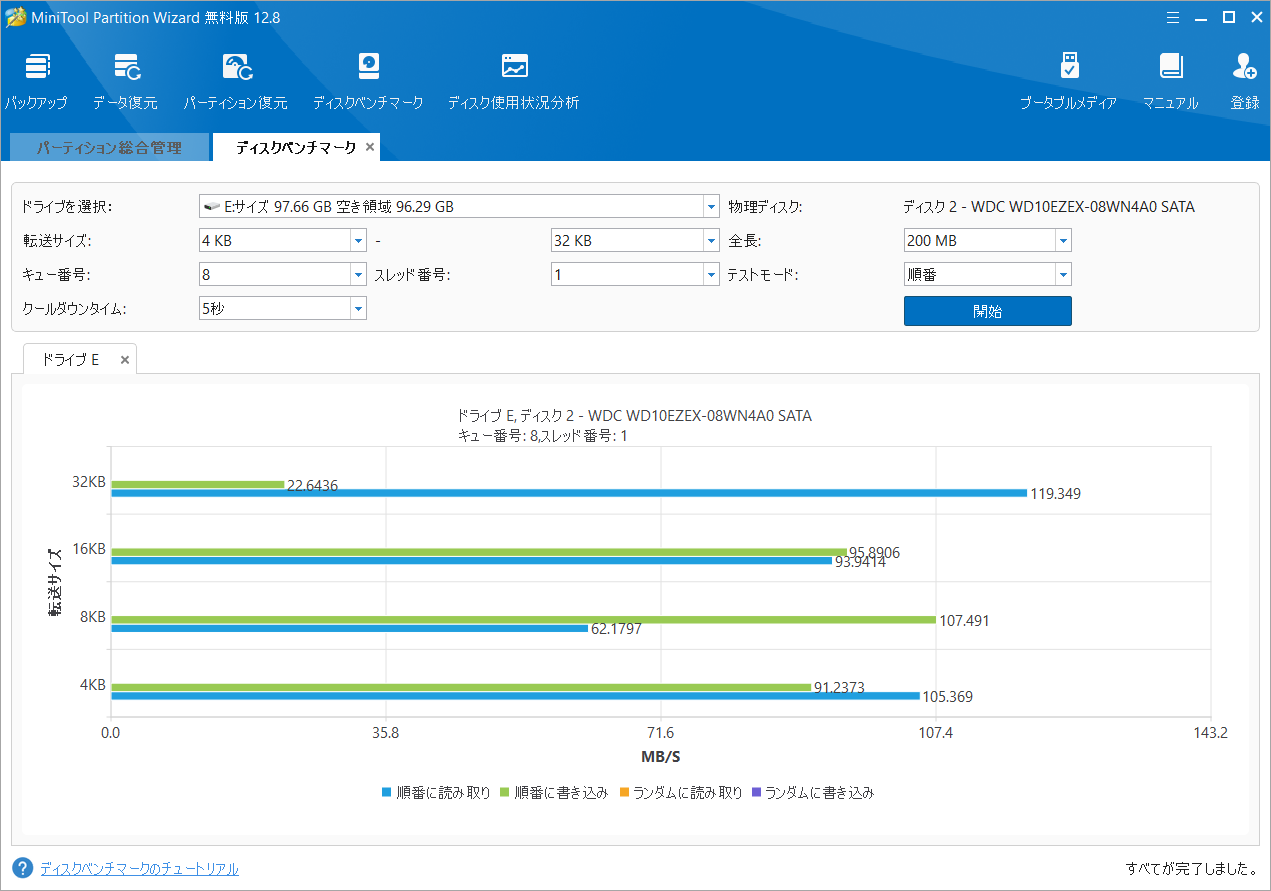Launch パーティション復元 partition recovery
The height and width of the screenshot is (891, 1271).
tap(236, 78)
